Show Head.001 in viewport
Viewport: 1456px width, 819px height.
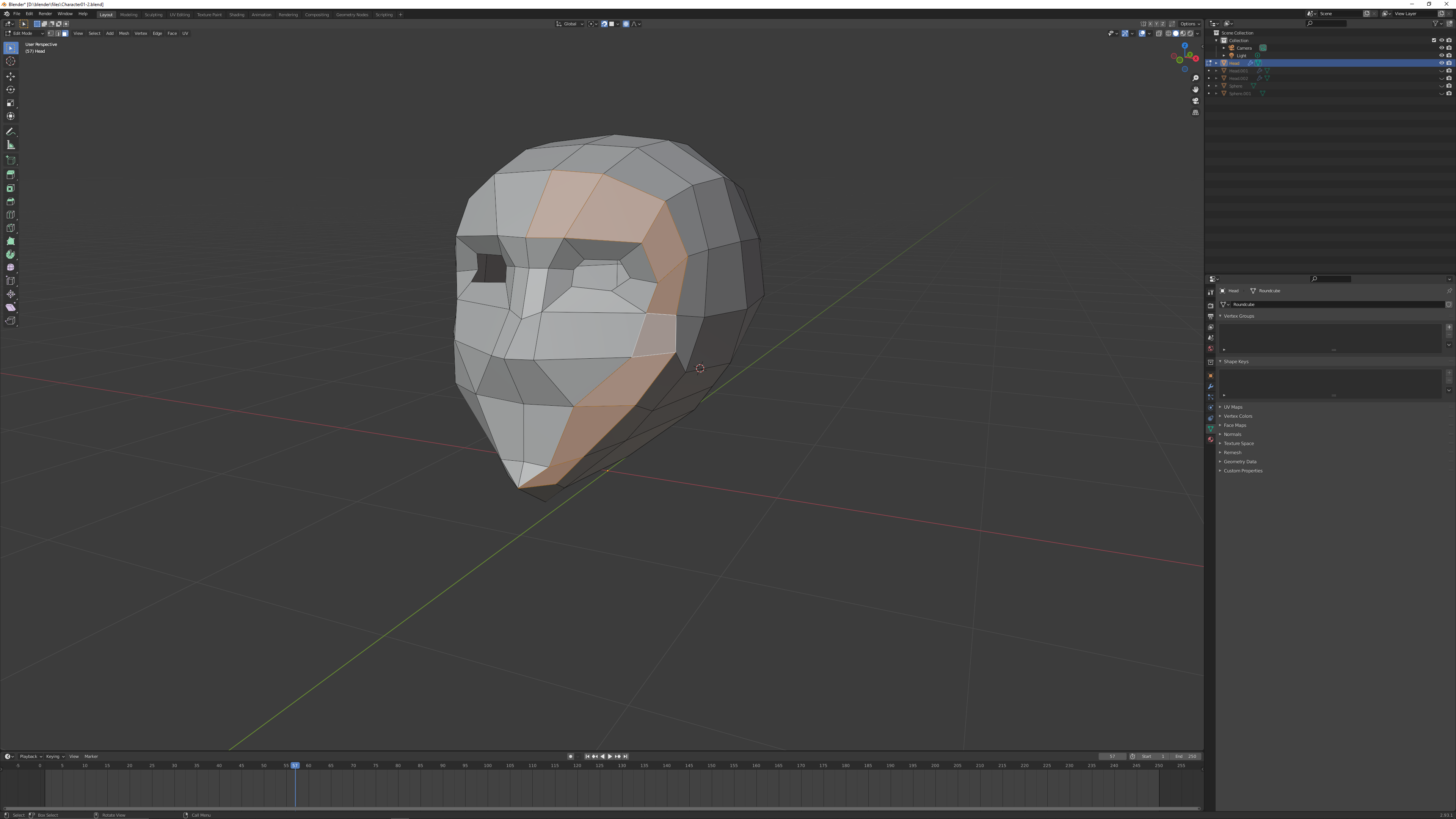pos(1441,71)
